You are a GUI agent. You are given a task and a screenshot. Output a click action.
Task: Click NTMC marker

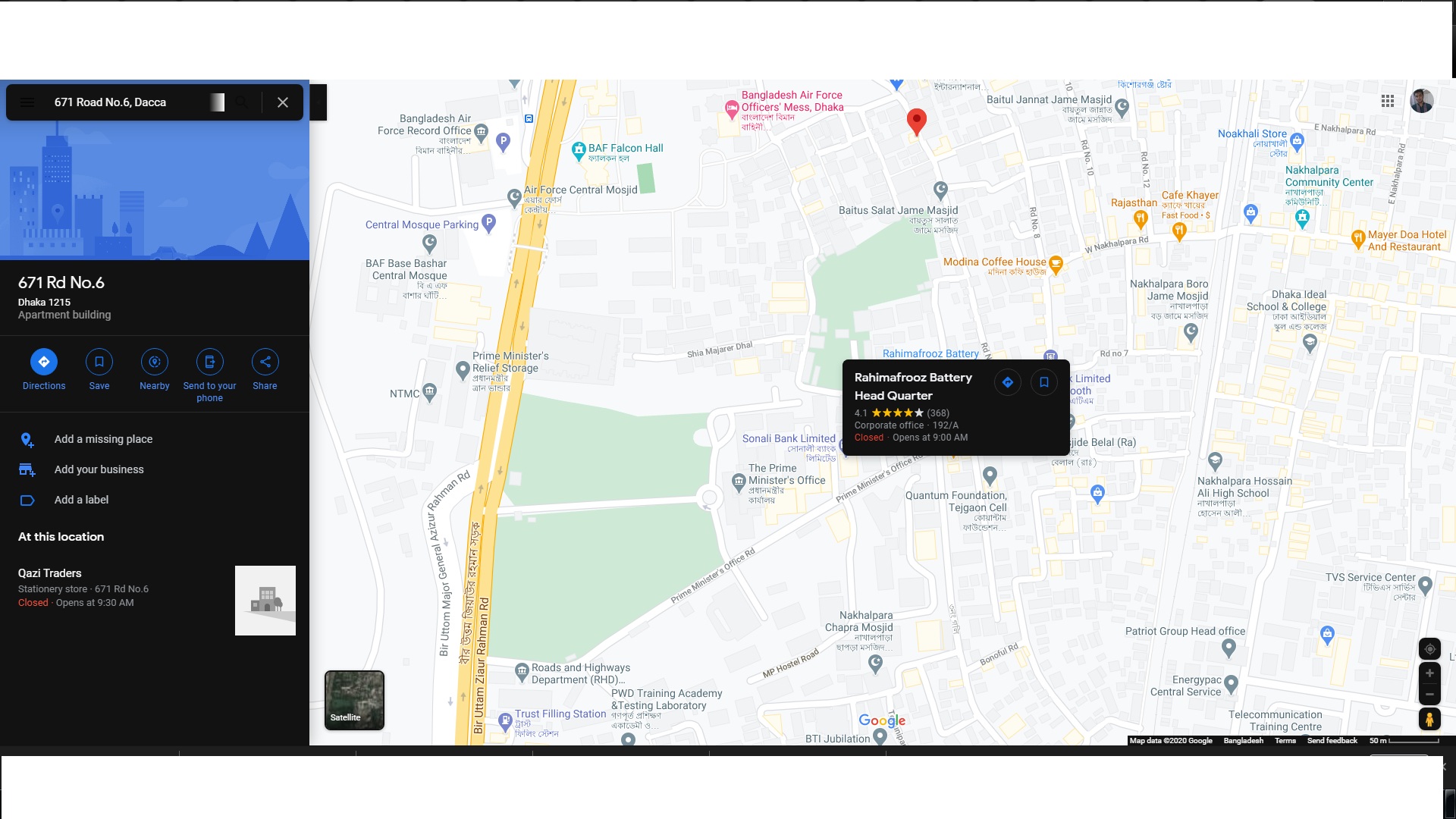point(430,392)
